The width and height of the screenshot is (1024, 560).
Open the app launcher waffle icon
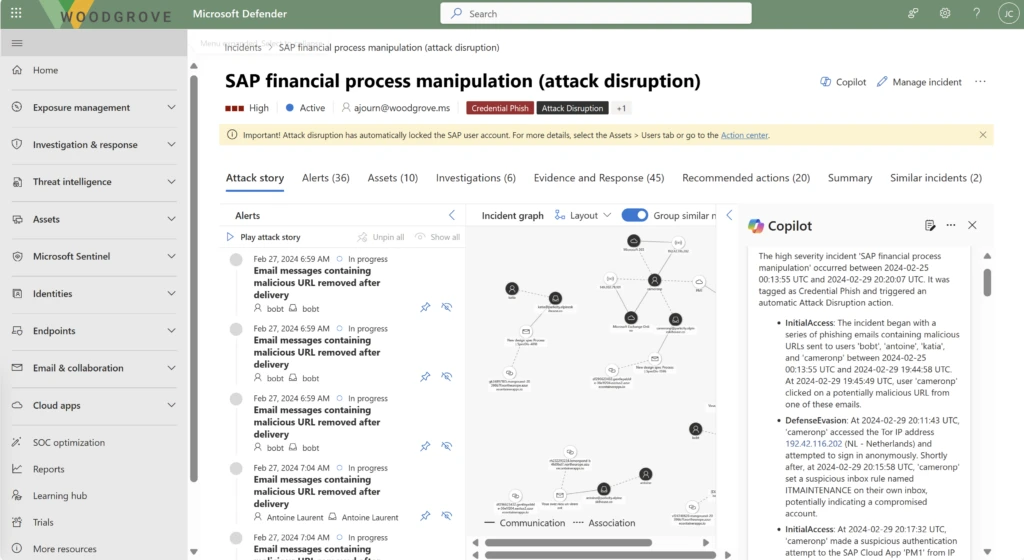(x=16, y=13)
